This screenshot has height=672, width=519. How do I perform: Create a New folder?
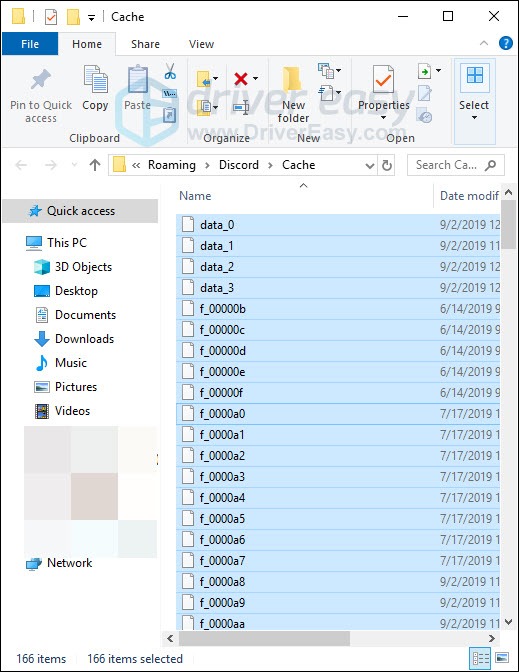pyautogui.click(x=293, y=94)
